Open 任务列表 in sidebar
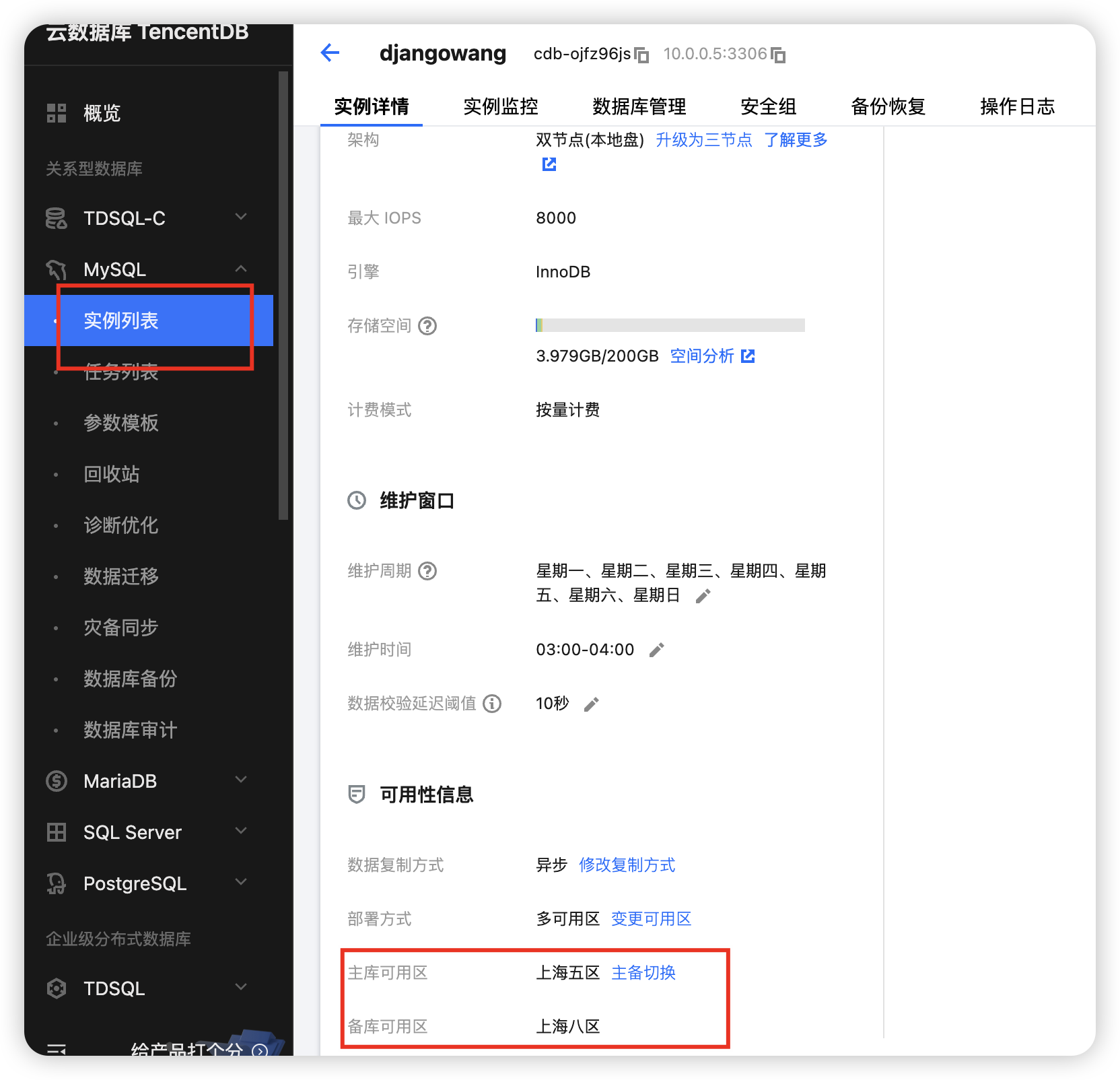1120x1080 pixels. pyautogui.click(x=121, y=372)
